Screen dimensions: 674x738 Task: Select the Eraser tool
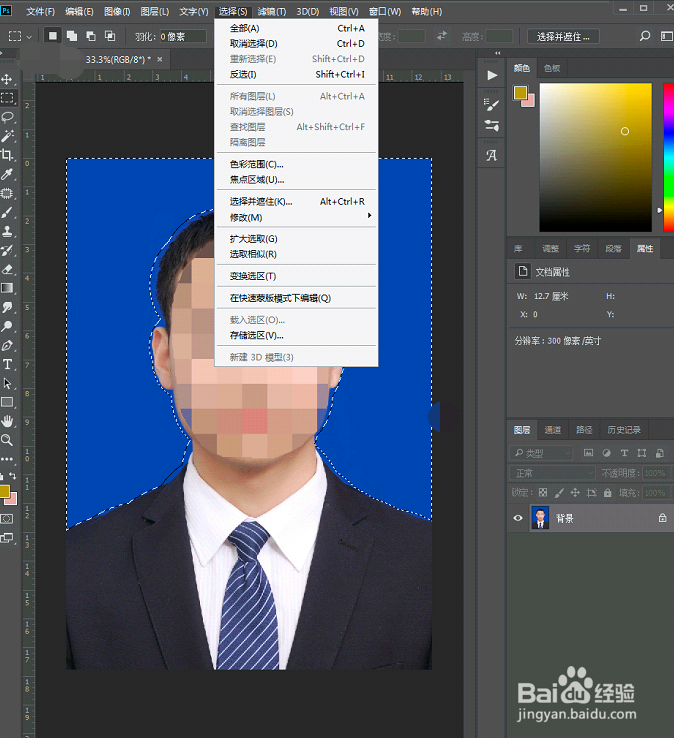click(x=7, y=269)
